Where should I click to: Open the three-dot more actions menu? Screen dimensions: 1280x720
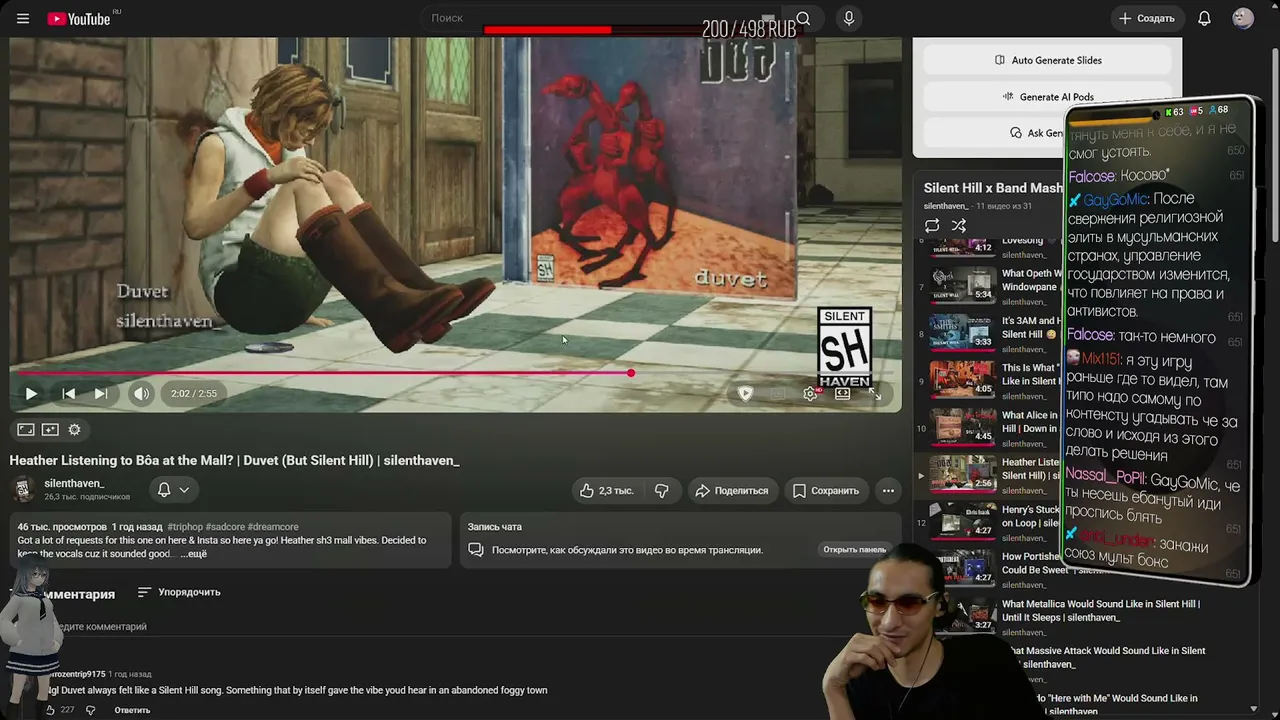tap(888, 490)
